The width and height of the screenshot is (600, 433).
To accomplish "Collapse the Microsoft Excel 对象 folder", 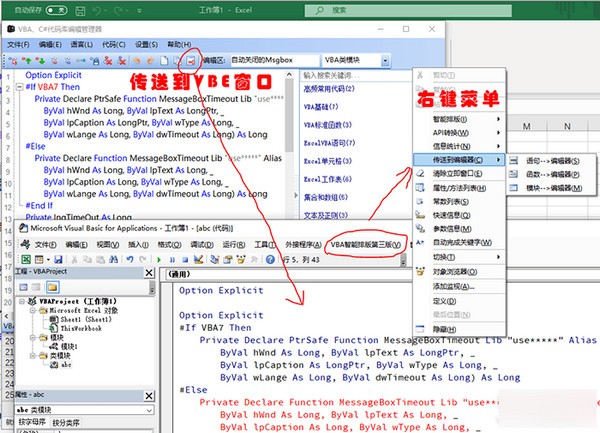I will click(x=33, y=310).
